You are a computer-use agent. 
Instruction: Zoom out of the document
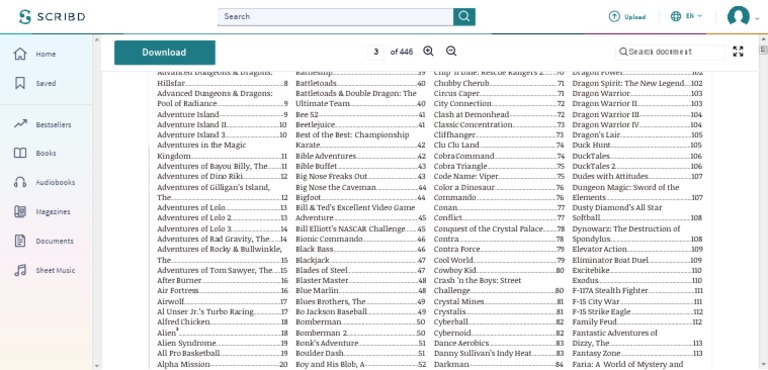click(x=451, y=51)
